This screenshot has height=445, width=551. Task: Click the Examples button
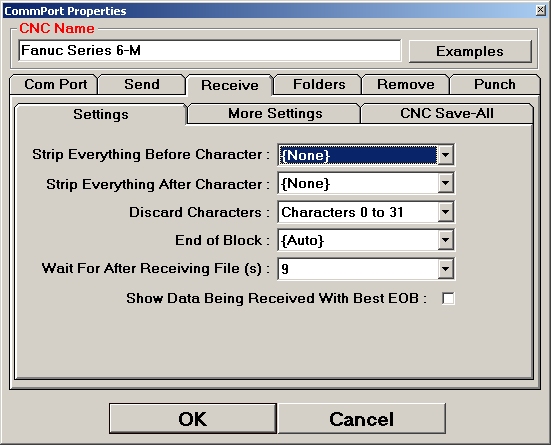[x=470, y=51]
